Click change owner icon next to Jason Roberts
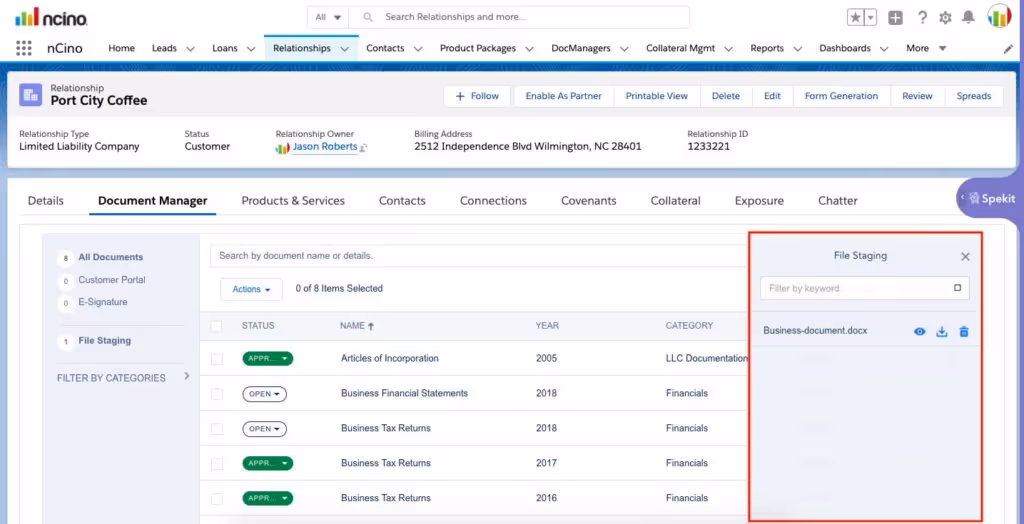The width and height of the screenshot is (1024, 524). (x=364, y=148)
